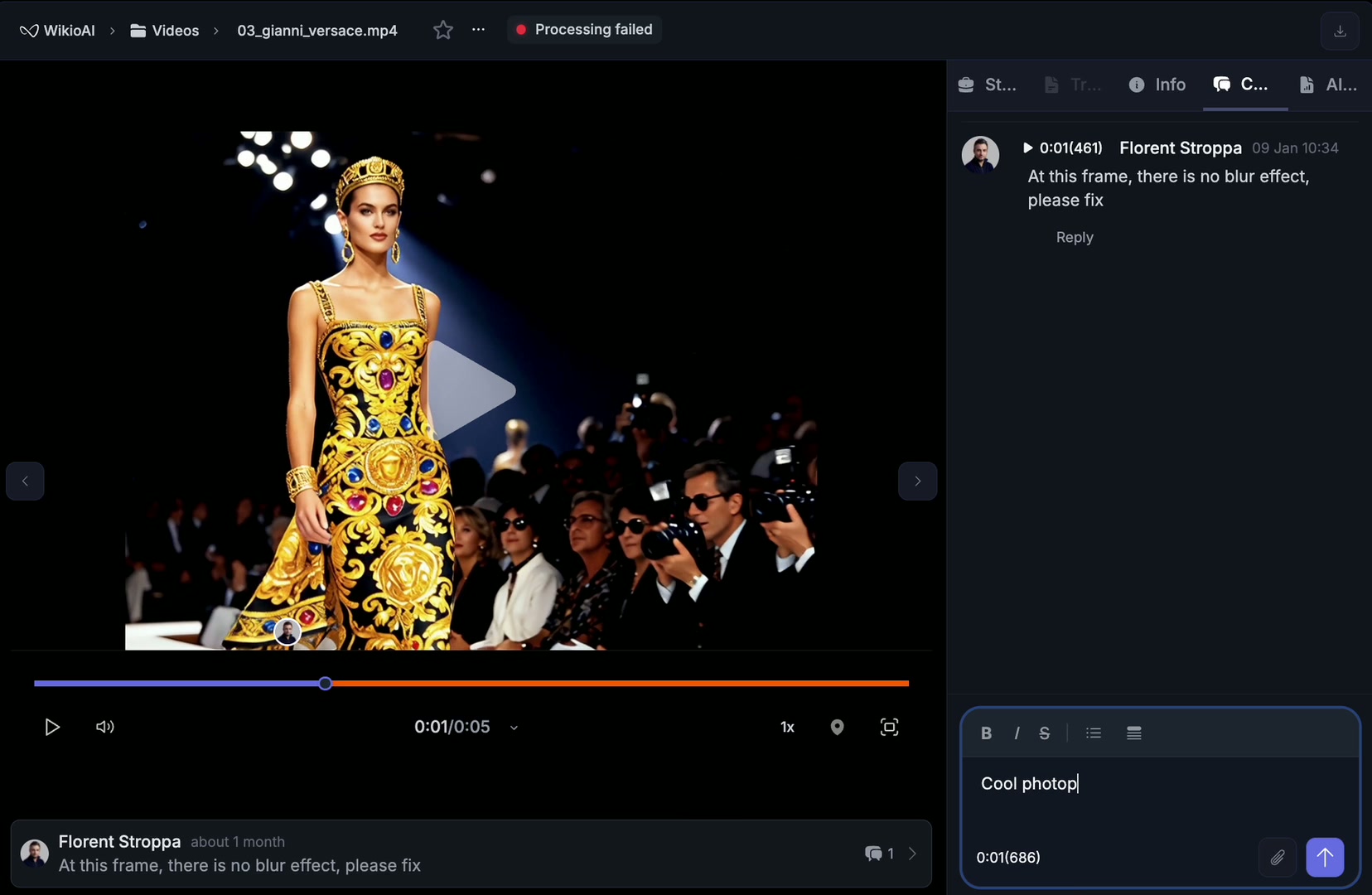Open the timestamp dropdown next to 0:01/0:05
The width and height of the screenshot is (1372, 895).
[513, 728]
